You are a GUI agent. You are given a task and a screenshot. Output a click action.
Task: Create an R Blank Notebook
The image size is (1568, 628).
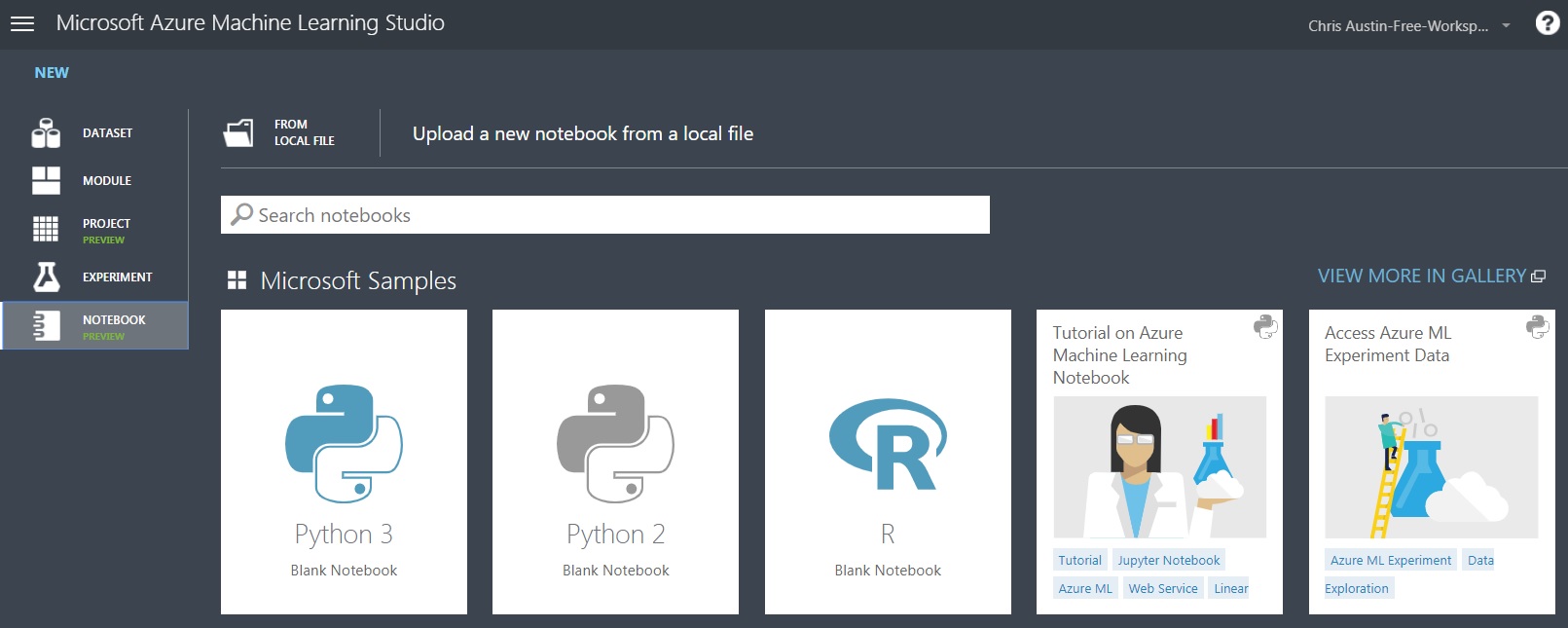coord(888,462)
